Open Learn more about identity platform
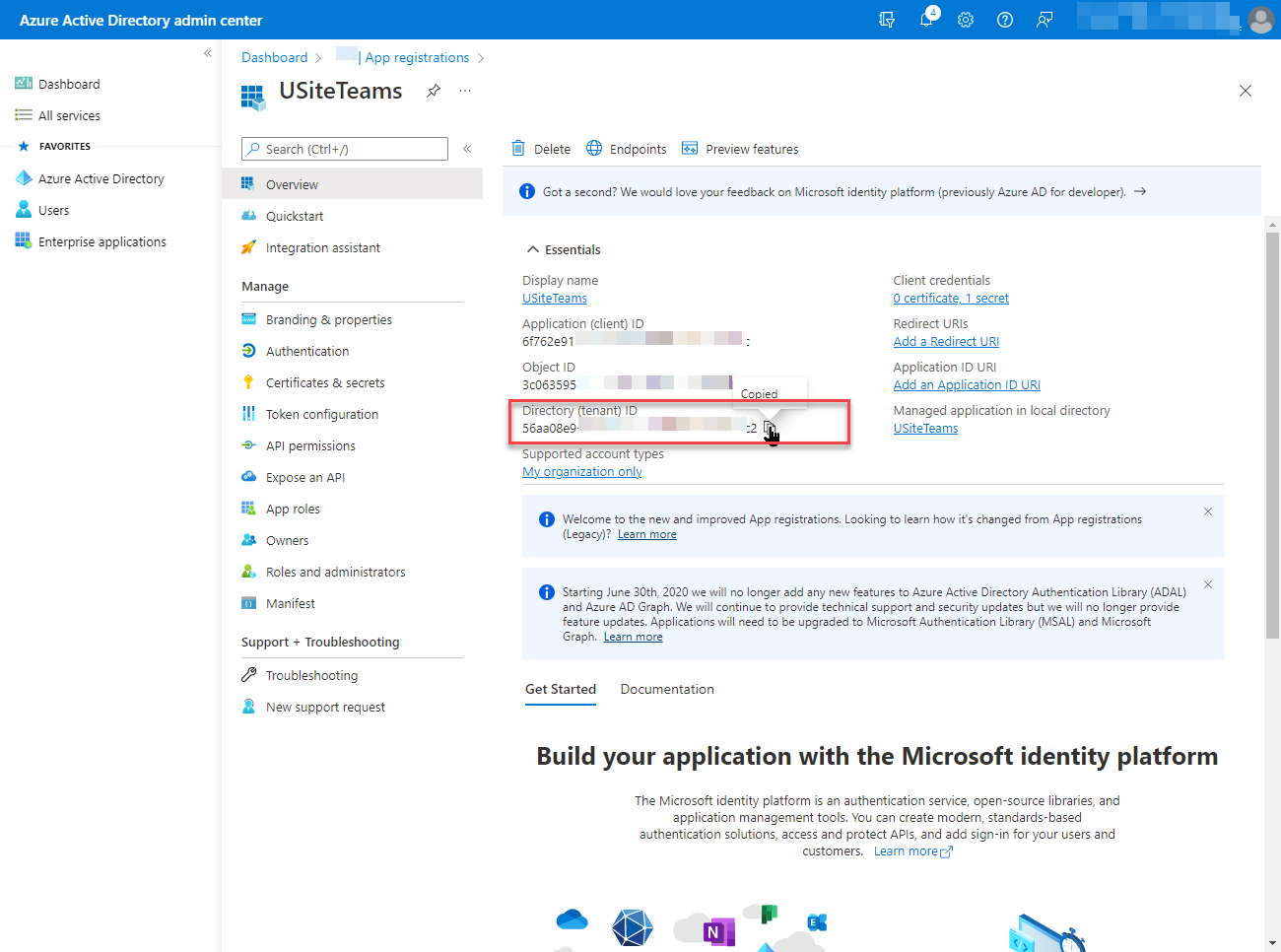This screenshot has width=1281, height=952. click(912, 851)
